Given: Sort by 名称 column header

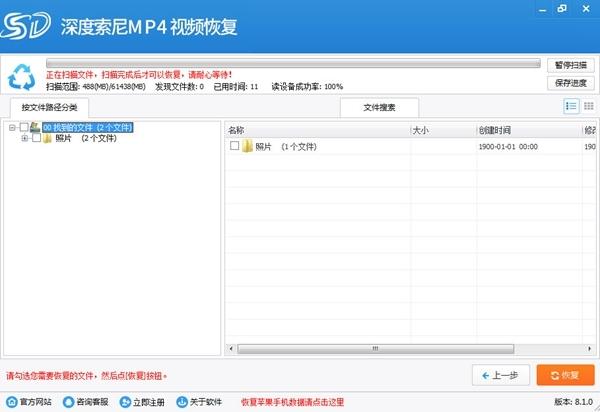Looking at the screenshot, I should coord(318,130).
